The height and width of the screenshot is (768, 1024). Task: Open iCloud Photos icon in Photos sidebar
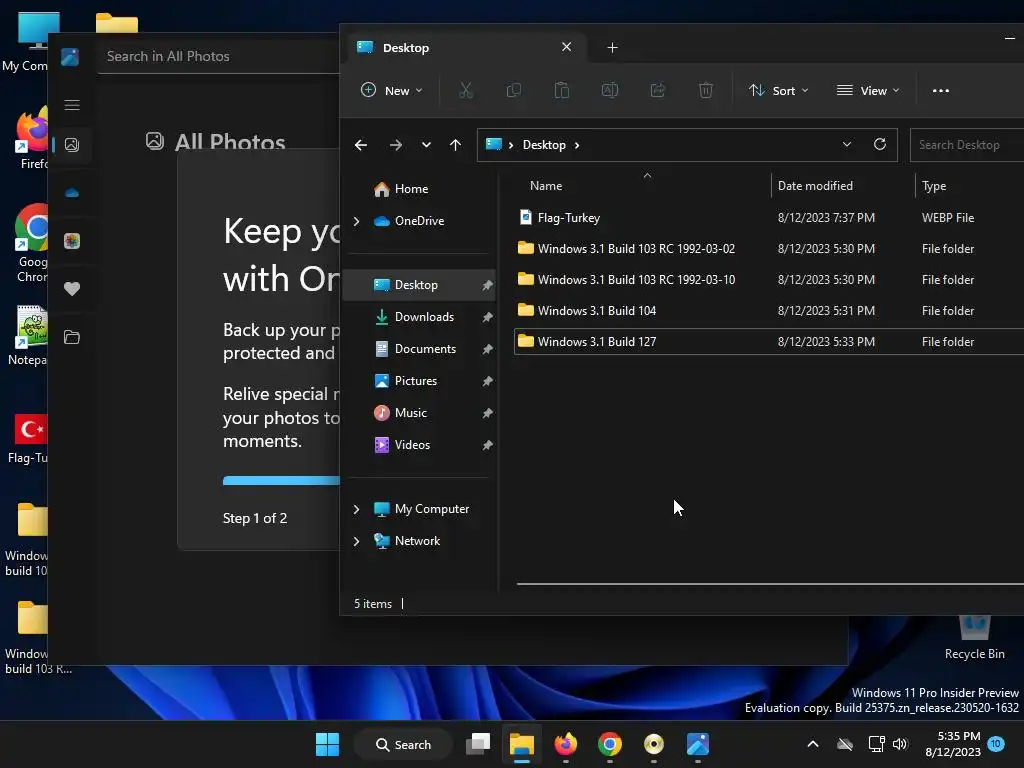click(x=72, y=241)
